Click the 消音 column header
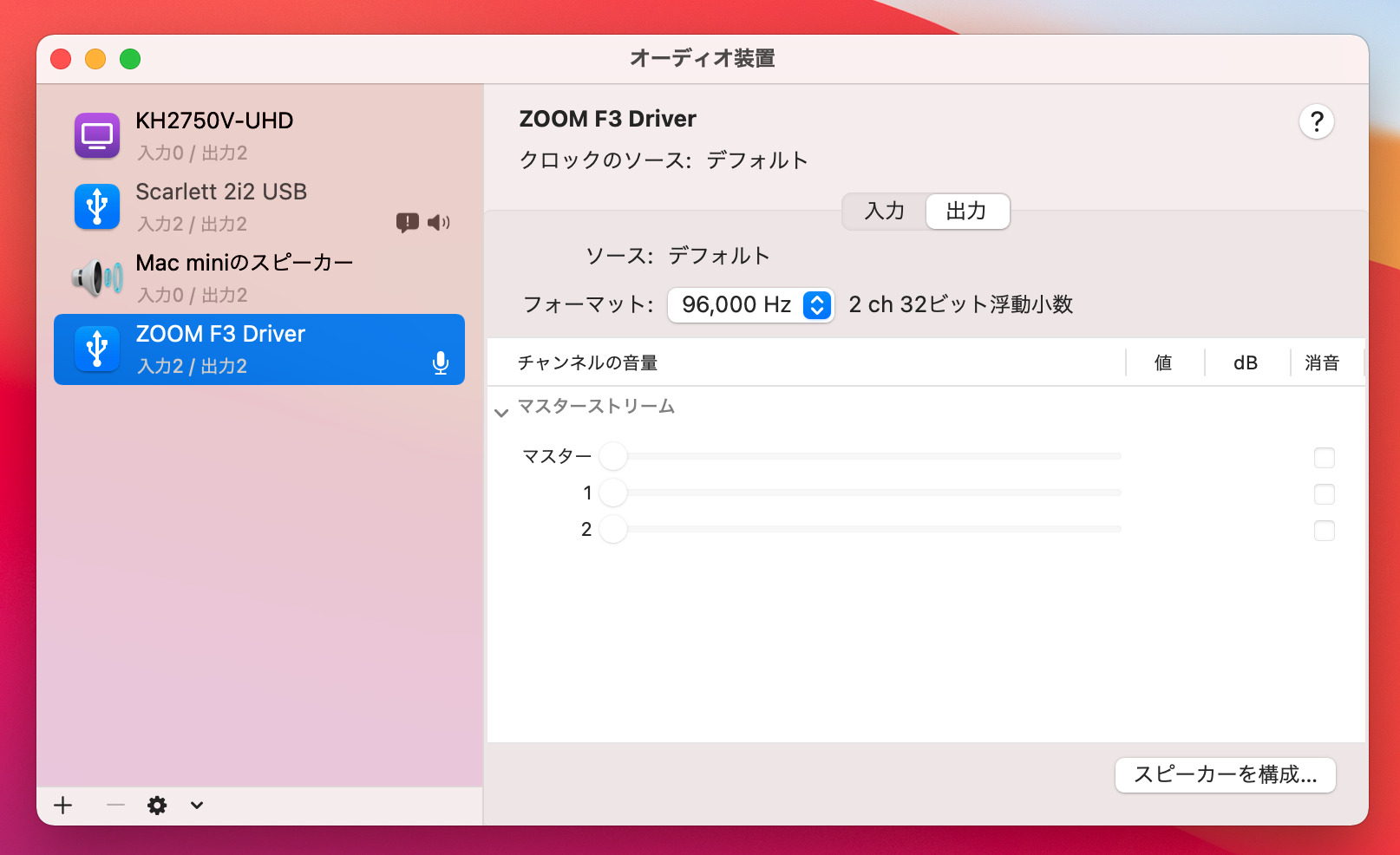Viewport: 1400px width, 855px height. point(1322,363)
